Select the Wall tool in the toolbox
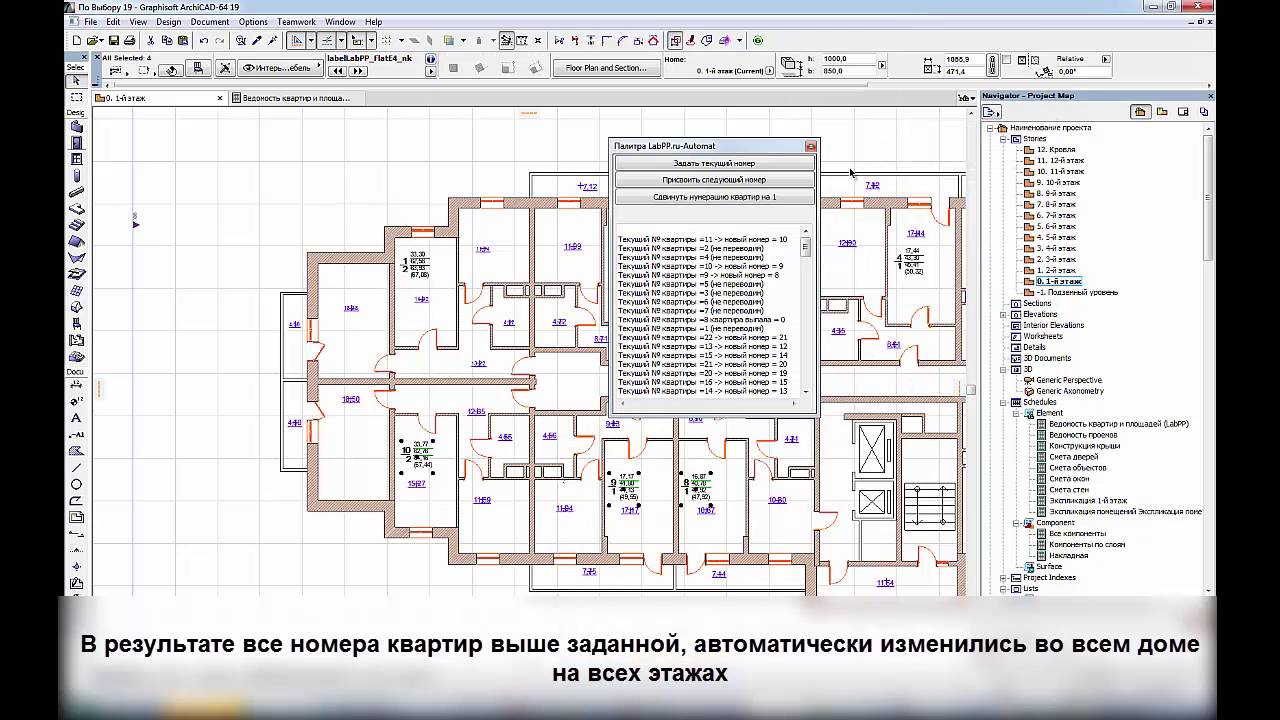This screenshot has width=1280, height=720. tap(76, 127)
